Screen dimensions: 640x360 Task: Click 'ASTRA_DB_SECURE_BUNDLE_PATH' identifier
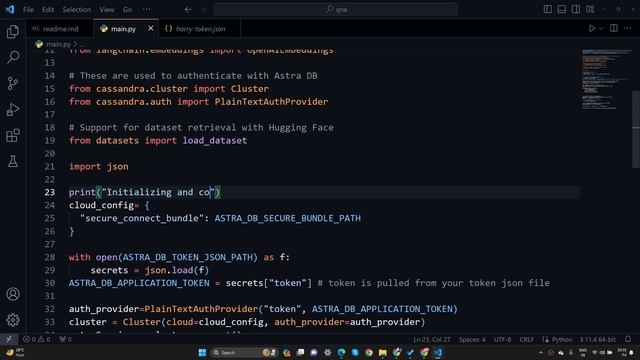[x=287, y=218]
